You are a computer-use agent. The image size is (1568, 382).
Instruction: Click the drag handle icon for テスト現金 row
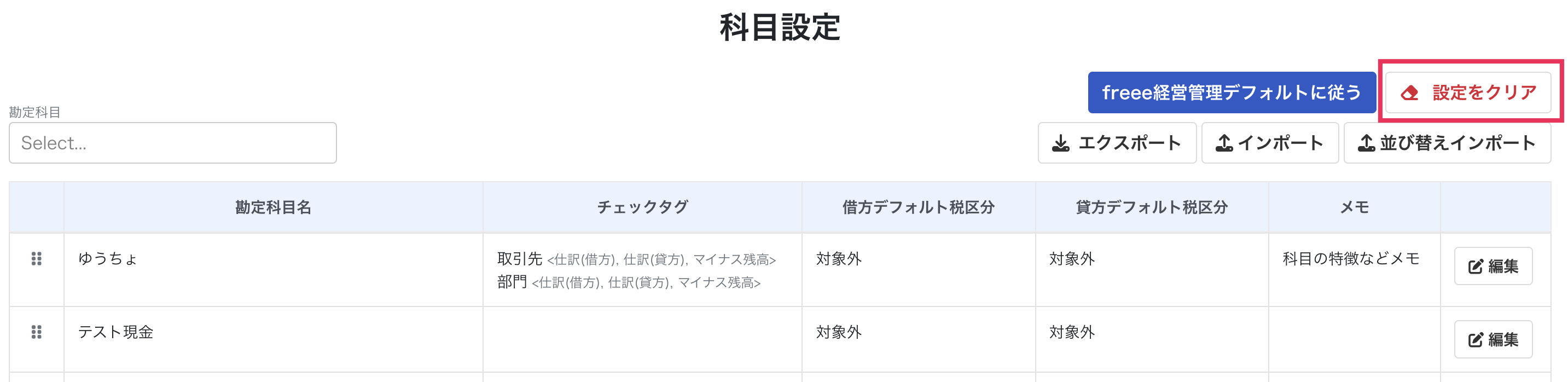(37, 332)
